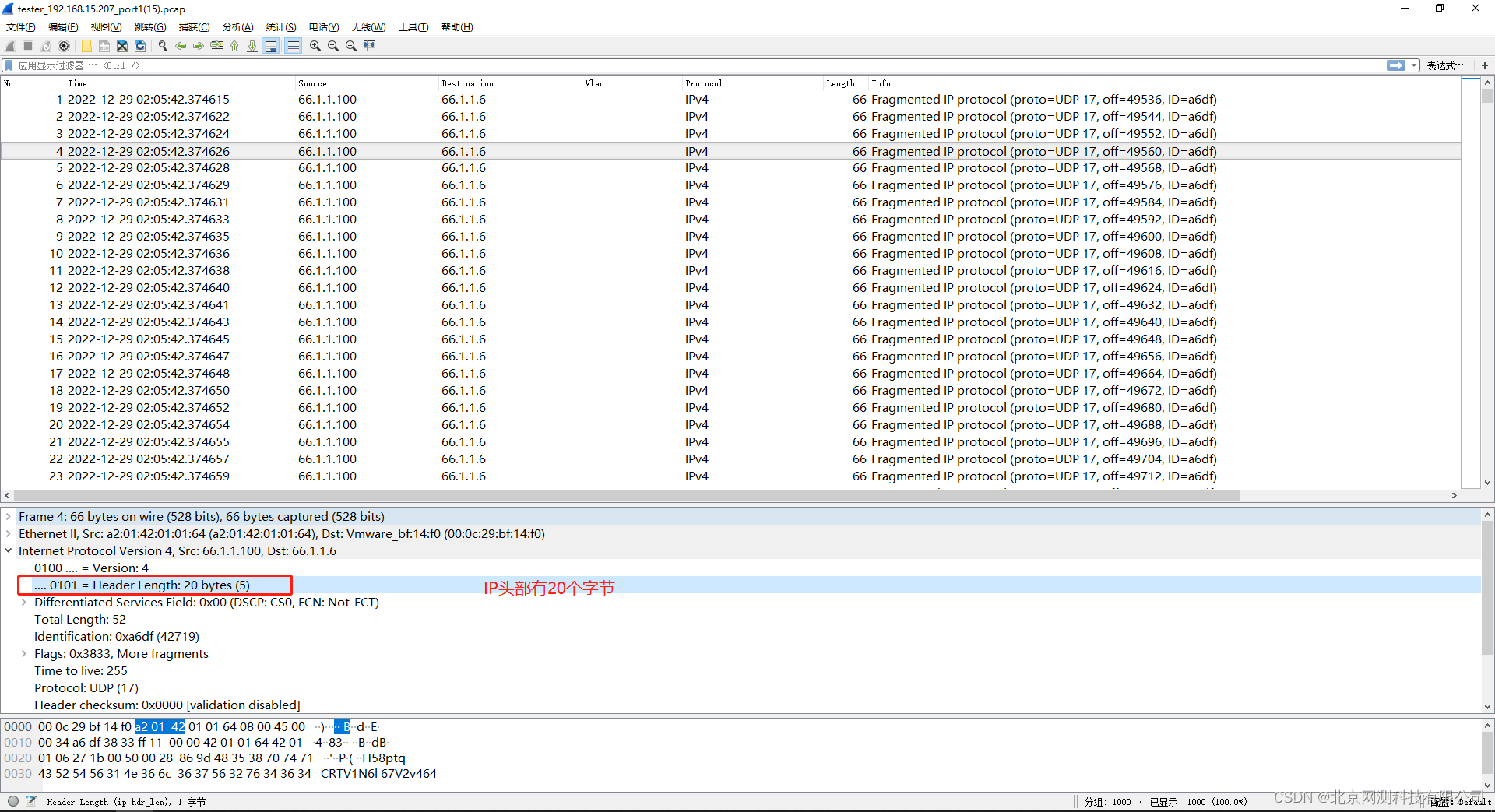Open the 捕获(C) menu
This screenshot has width=1495, height=812.
point(195,27)
